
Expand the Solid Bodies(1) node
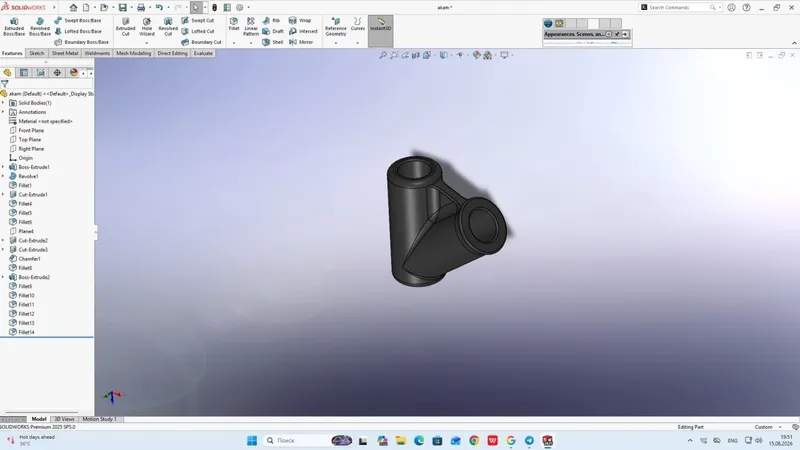tap(3, 103)
